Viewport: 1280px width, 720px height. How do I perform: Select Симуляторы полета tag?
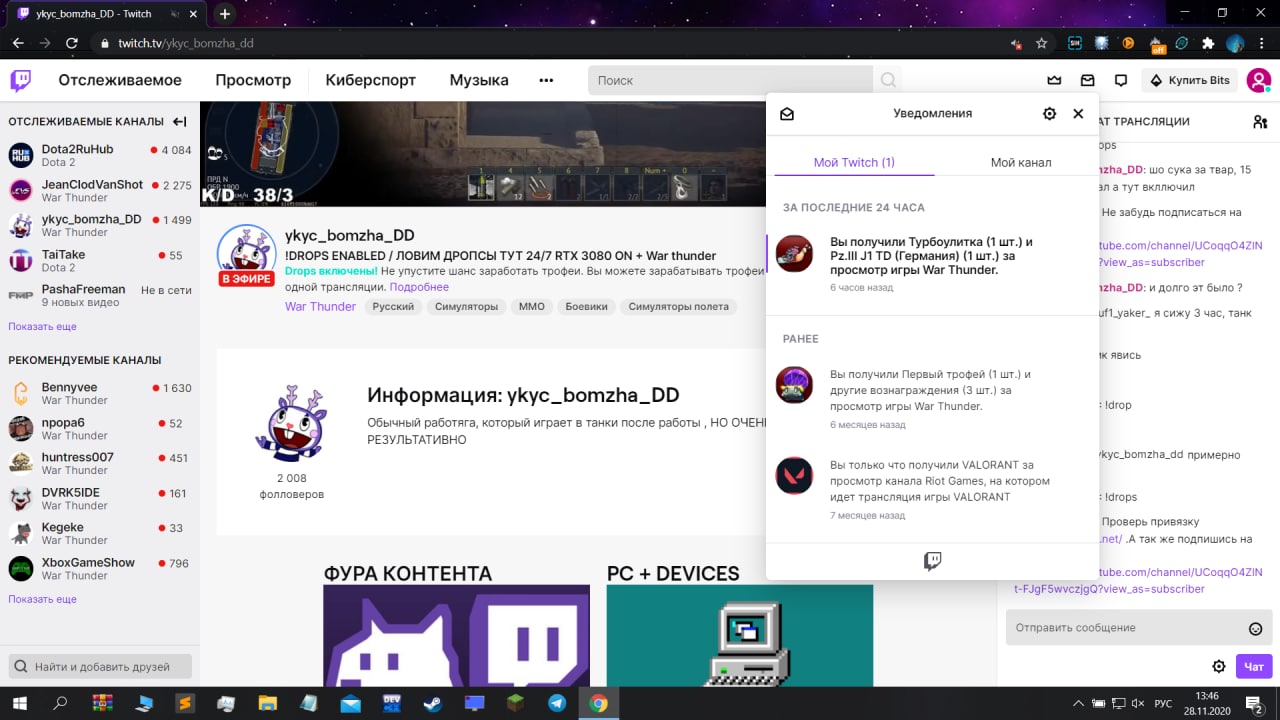coord(679,307)
